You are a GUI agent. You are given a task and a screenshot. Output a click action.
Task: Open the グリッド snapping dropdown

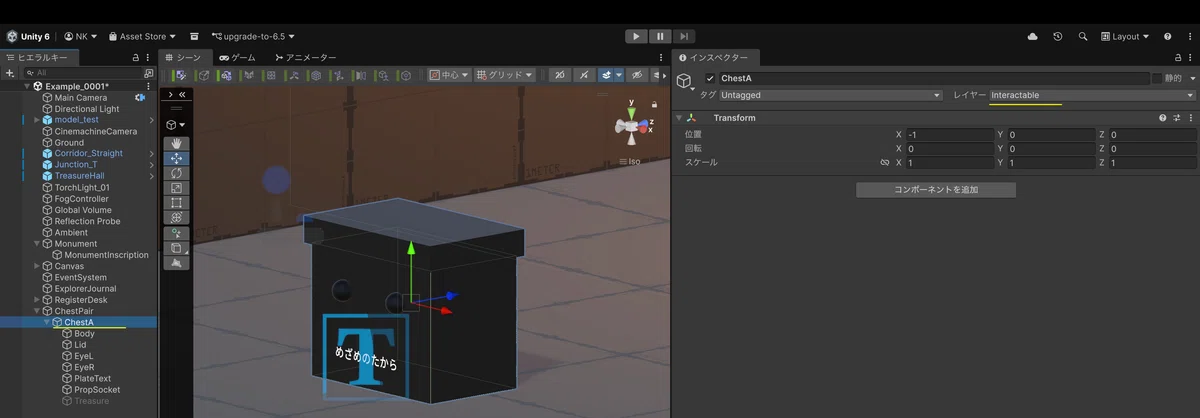pyautogui.click(x=505, y=75)
